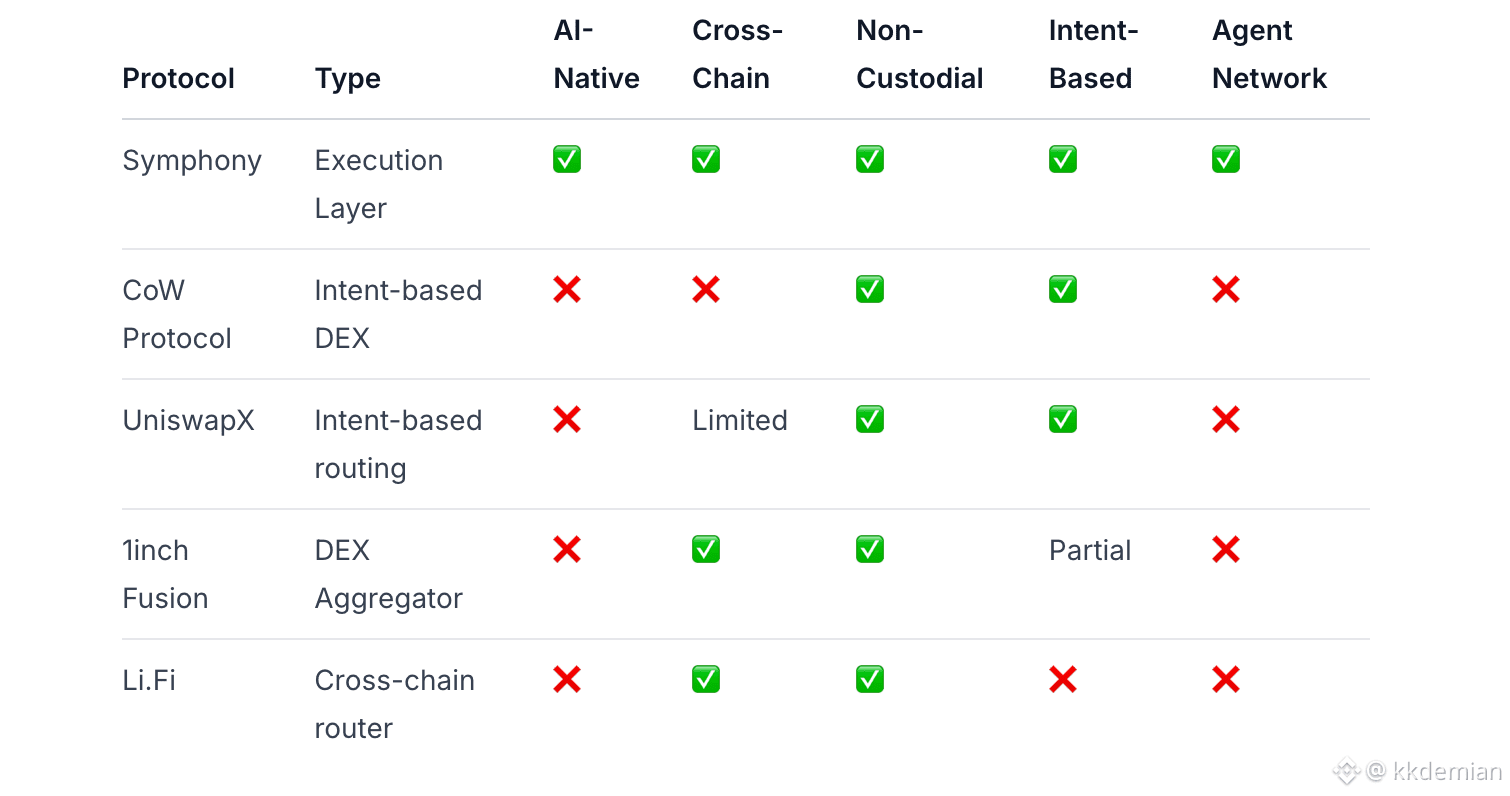Click UniswapX's Intent-Based green checkmark
Image resolution: width=1510 pixels, height=796 pixels.
click(1063, 420)
